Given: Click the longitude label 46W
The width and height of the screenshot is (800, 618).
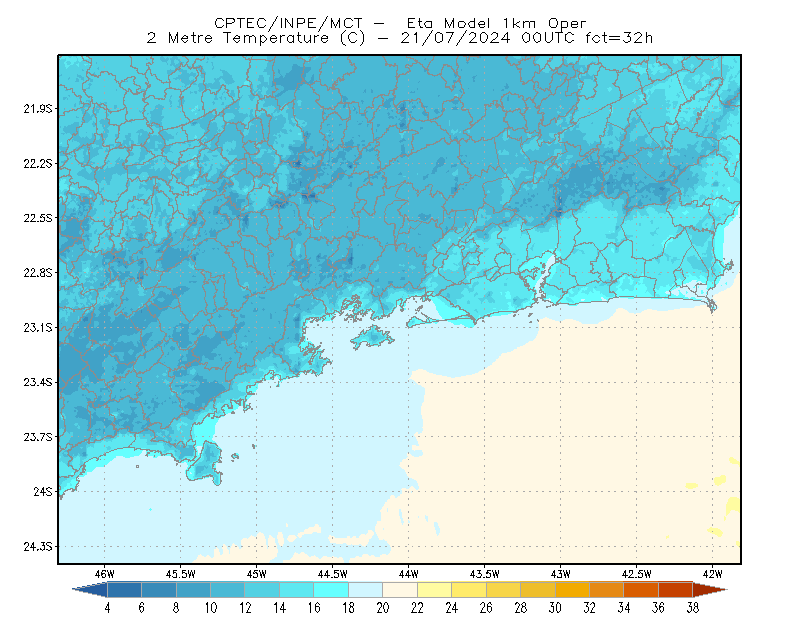Looking at the screenshot, I should pos(105,574).
